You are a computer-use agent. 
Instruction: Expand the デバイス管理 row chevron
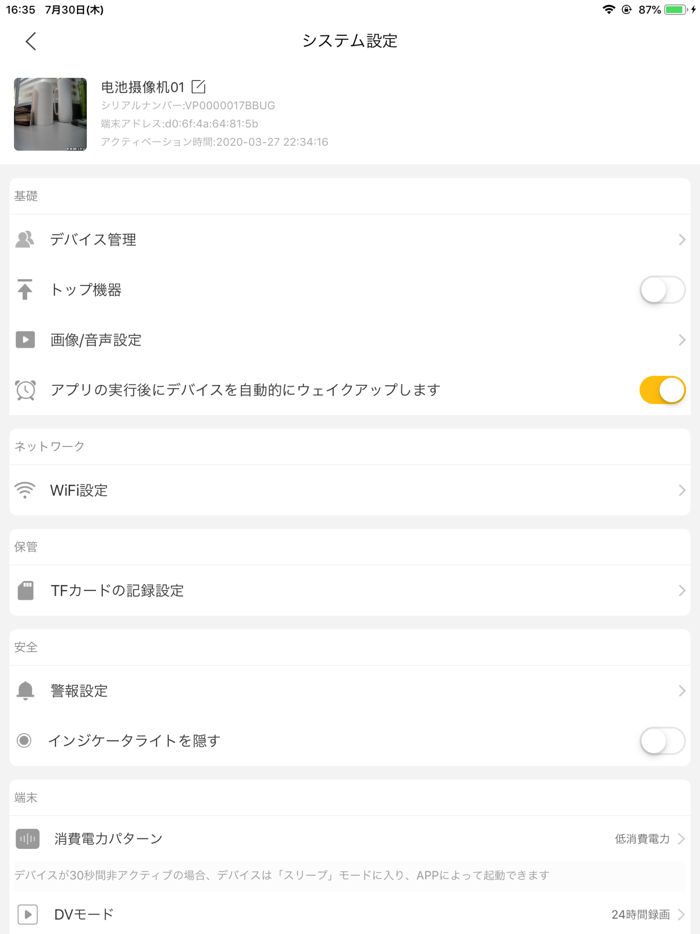tap(684, 239)
